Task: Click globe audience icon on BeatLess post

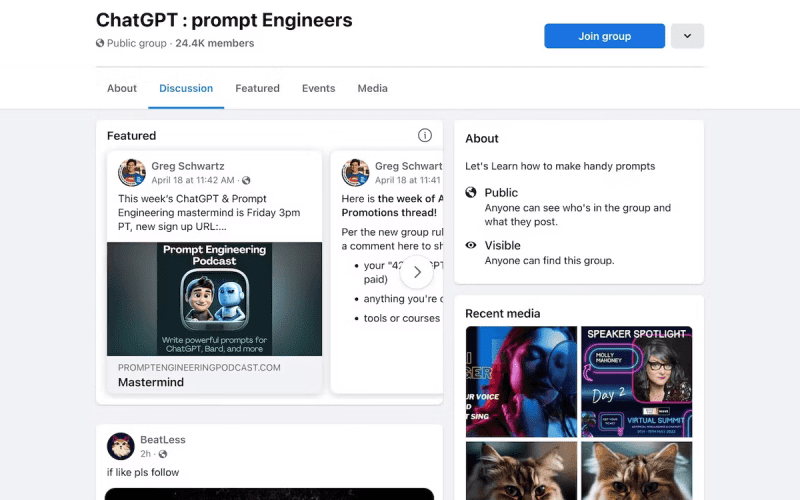Action: coord(163,454)
